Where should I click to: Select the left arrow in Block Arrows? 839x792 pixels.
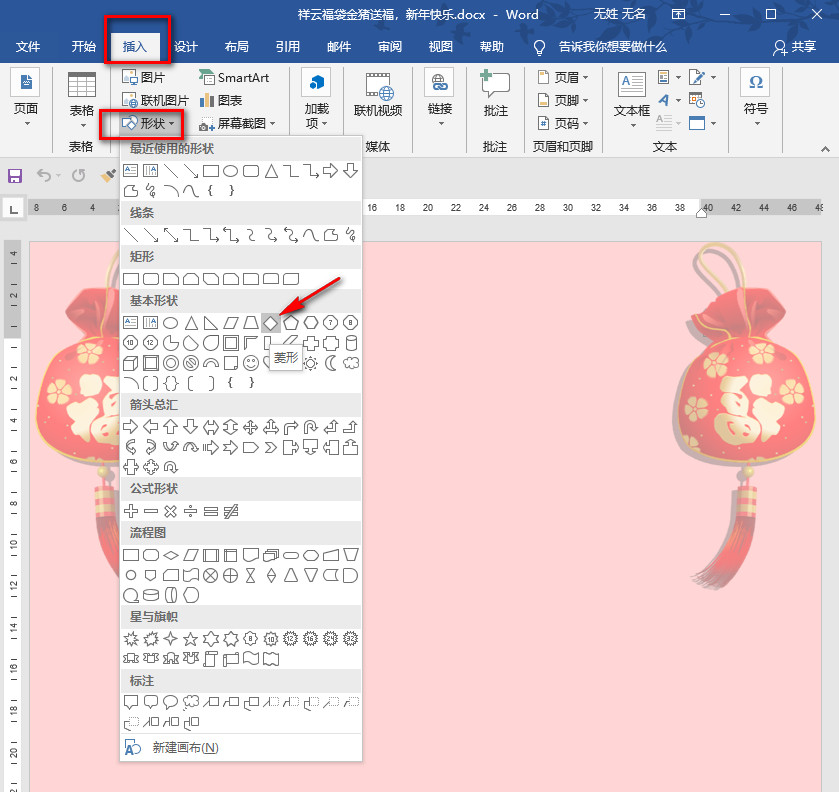pos(150,427)
